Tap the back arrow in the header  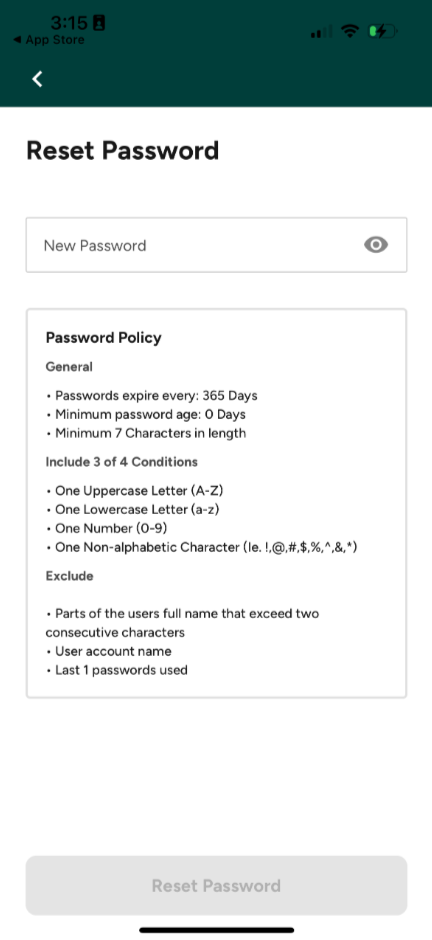coord(37,79)
